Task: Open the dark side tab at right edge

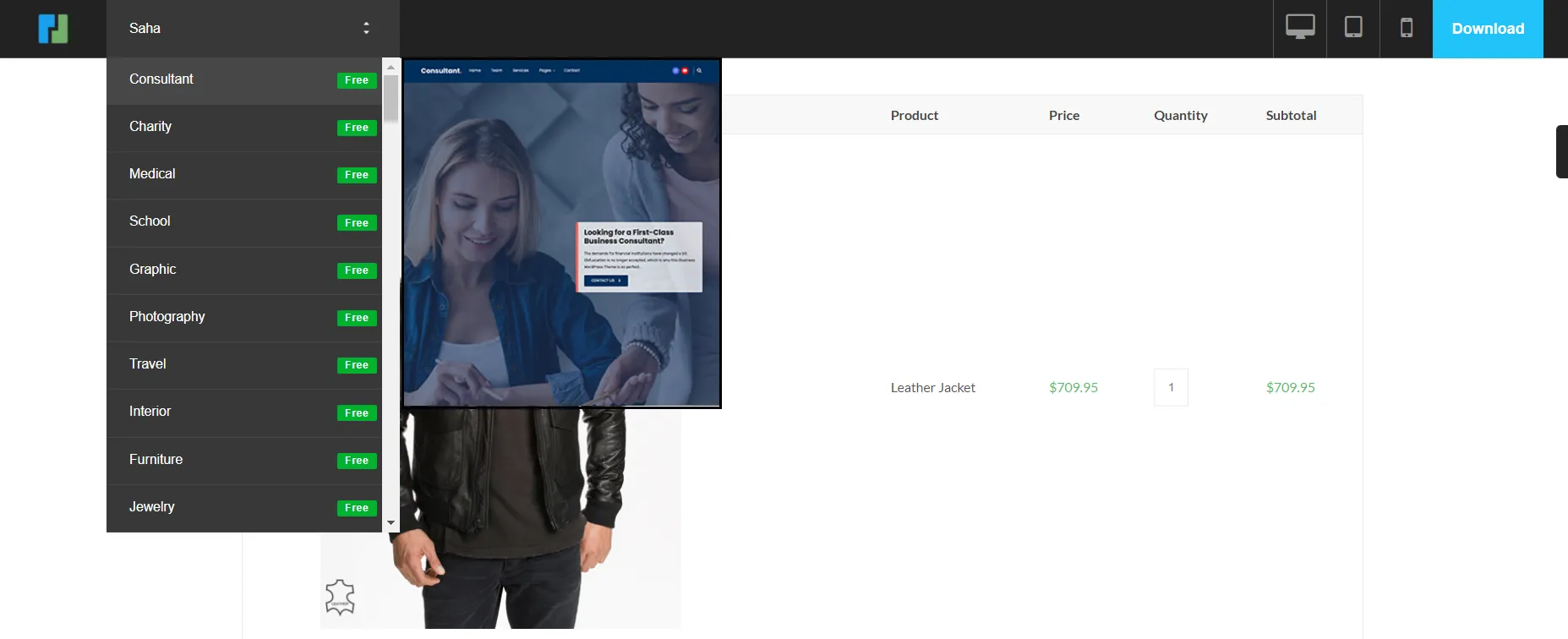Action: click(x=1561, y=152)
